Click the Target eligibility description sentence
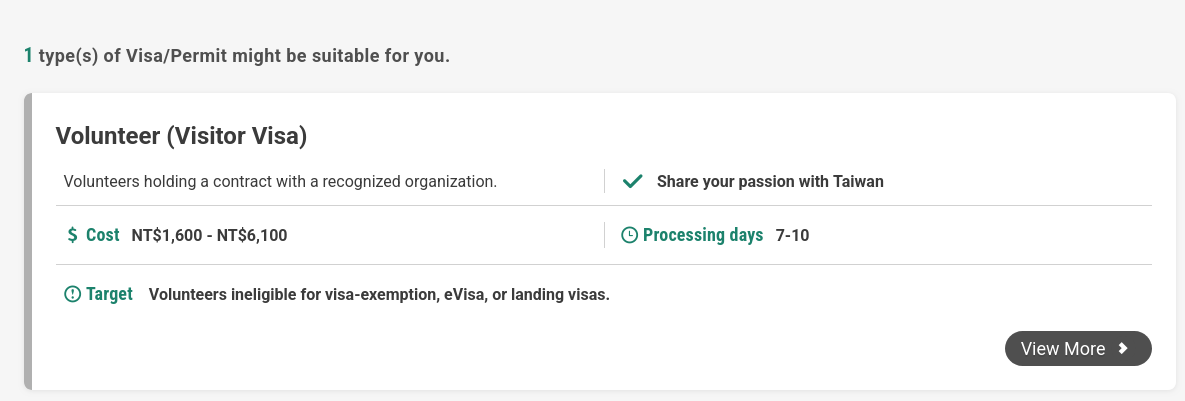 coord(379,295)
